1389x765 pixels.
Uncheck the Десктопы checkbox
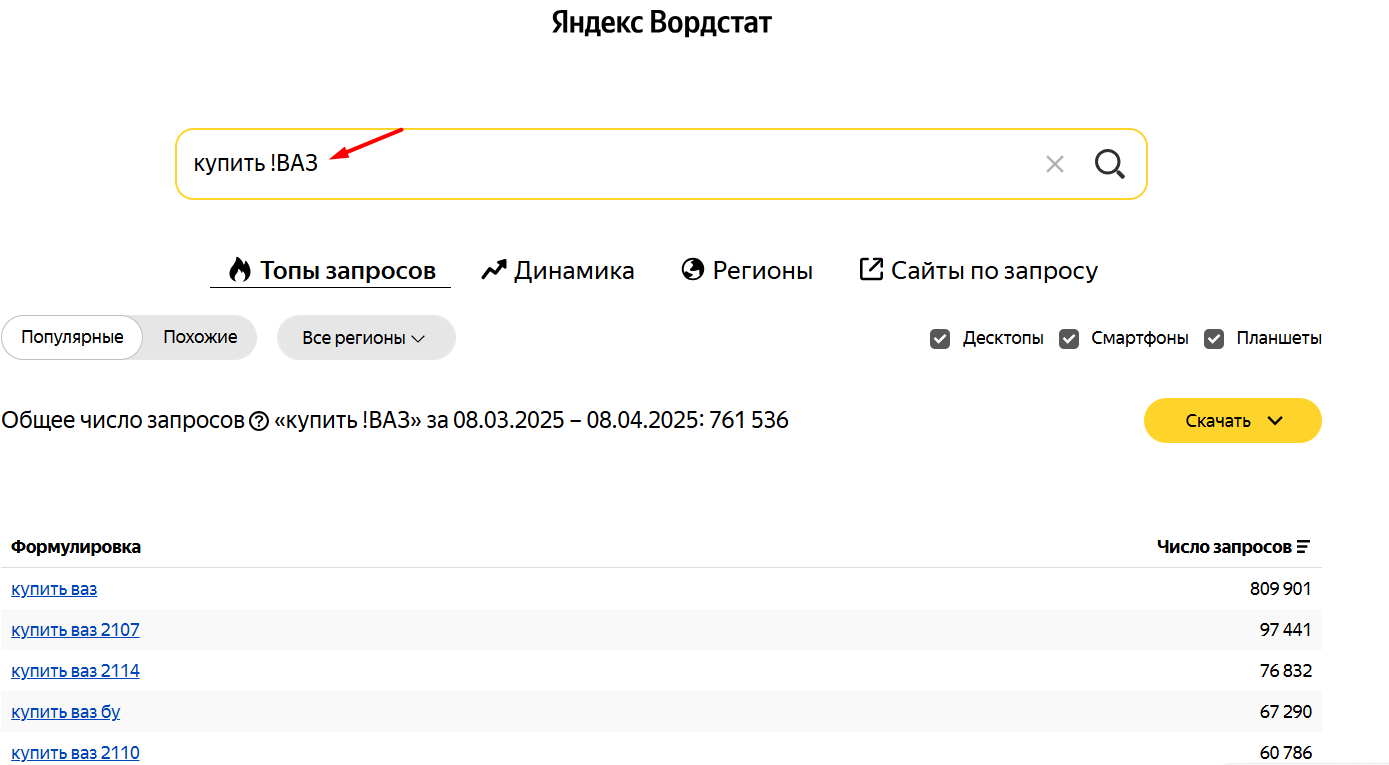click(x=939, y=339)
